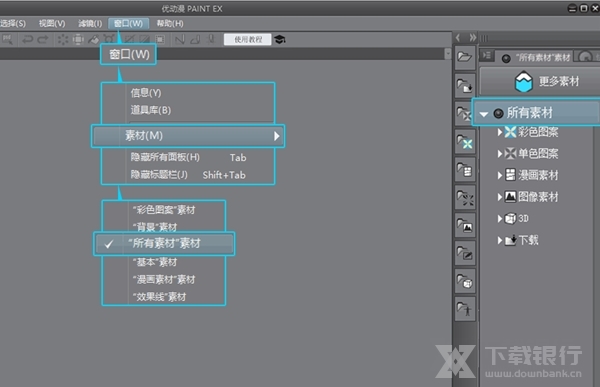Choose 道具库(B) in the window menu
The height and width of the screenshot is (387, 600).
pos(151,110)
